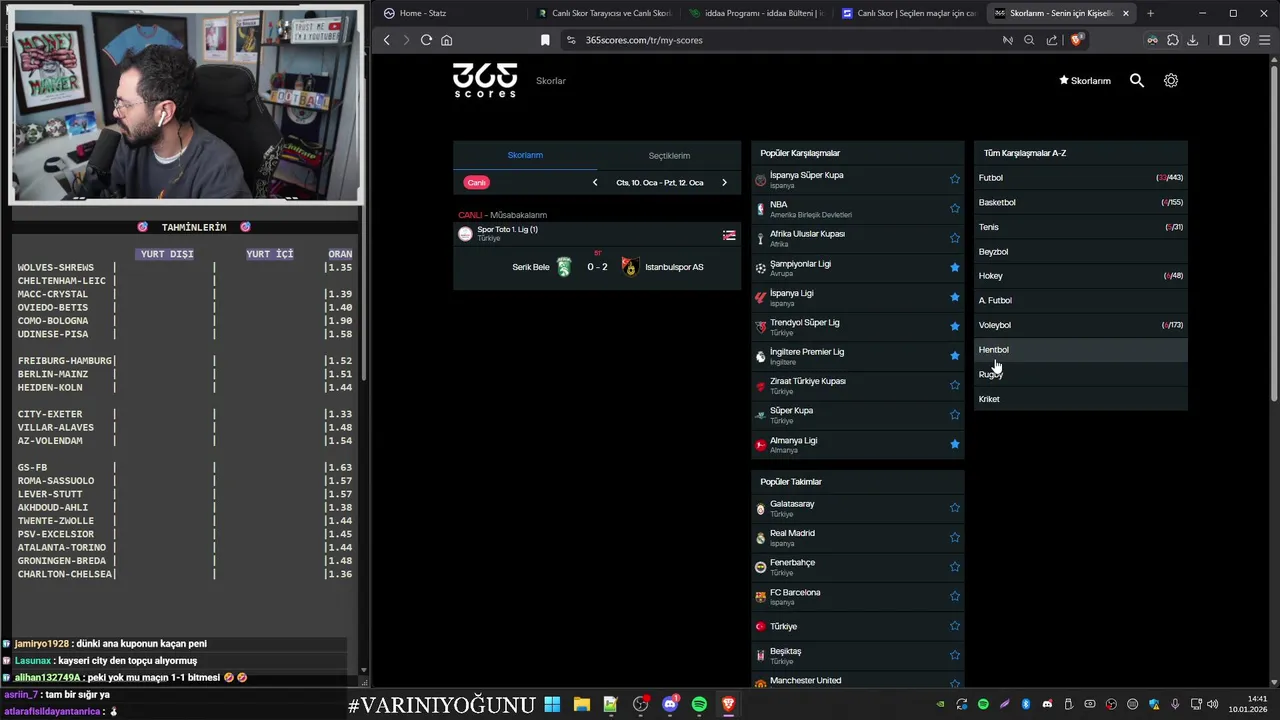Screen dimensions: 1280x720
Task: Switch to iddaa Programı browser tab
Action: tap(755, 13)
